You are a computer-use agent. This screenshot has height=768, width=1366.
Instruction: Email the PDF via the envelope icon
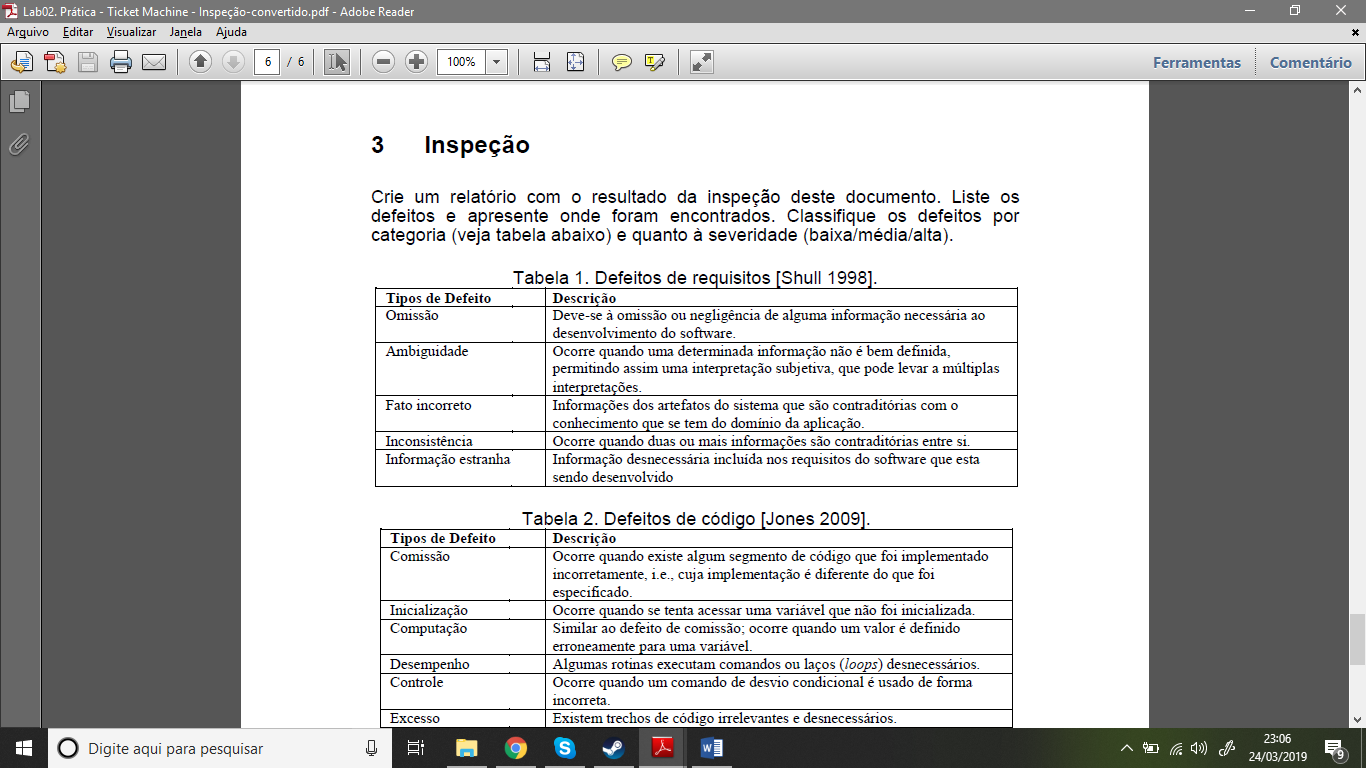click(x=152, y=61)
